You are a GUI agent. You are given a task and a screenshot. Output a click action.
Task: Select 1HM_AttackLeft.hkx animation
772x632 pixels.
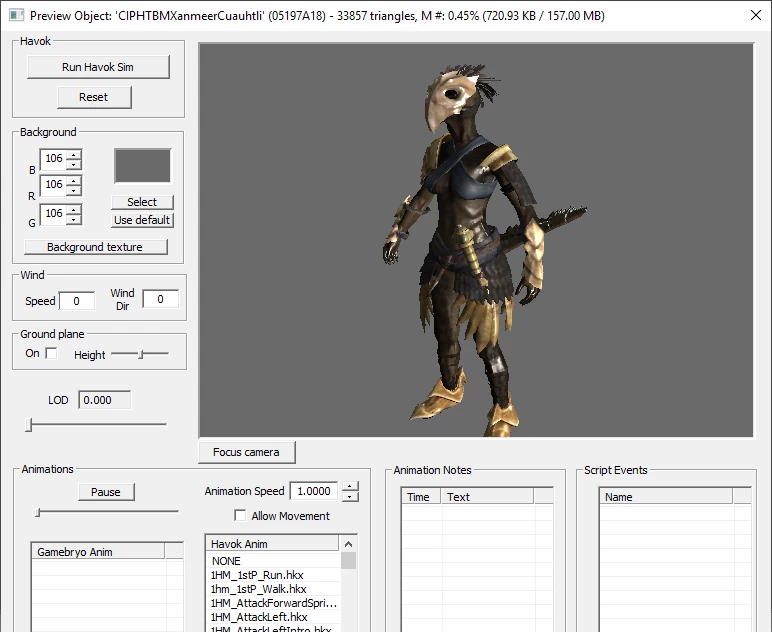click(x=273, y=617)
